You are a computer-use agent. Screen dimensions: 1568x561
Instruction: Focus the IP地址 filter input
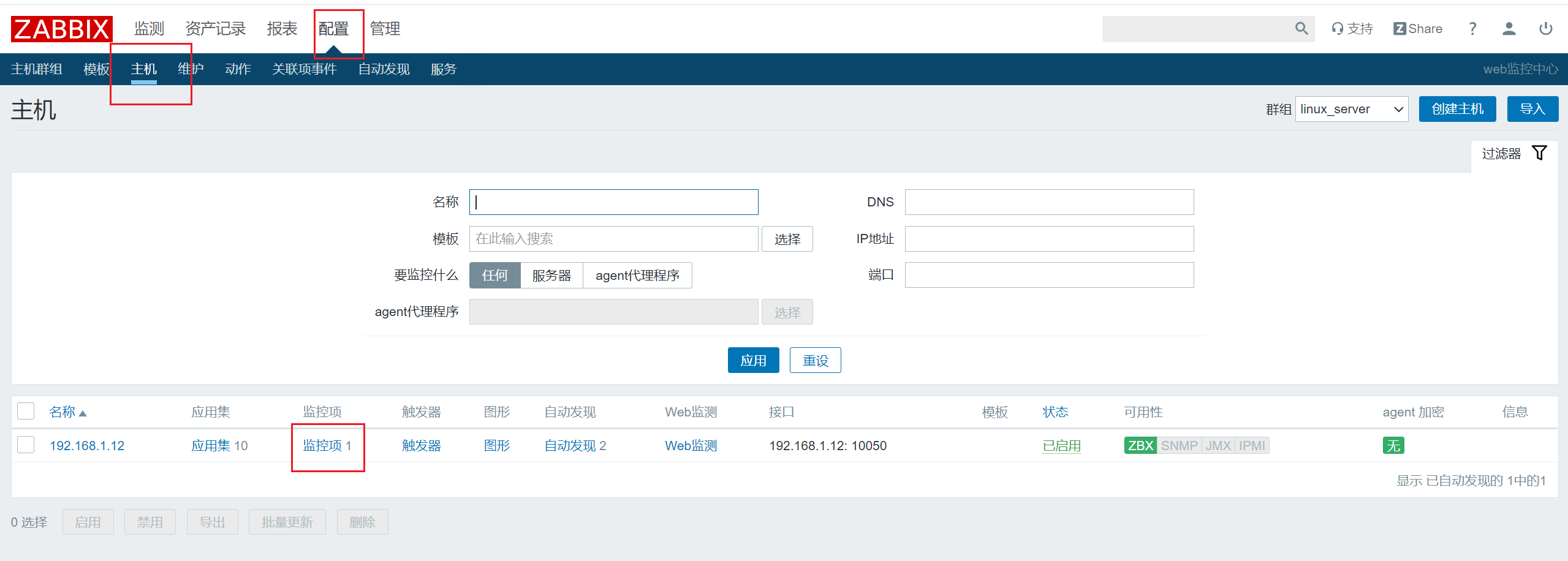click(x=1049, y=239)
